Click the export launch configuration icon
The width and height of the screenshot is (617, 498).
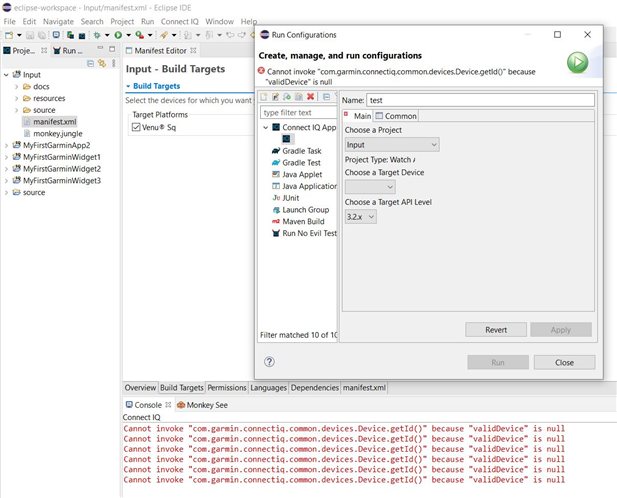tap(287, 97)
